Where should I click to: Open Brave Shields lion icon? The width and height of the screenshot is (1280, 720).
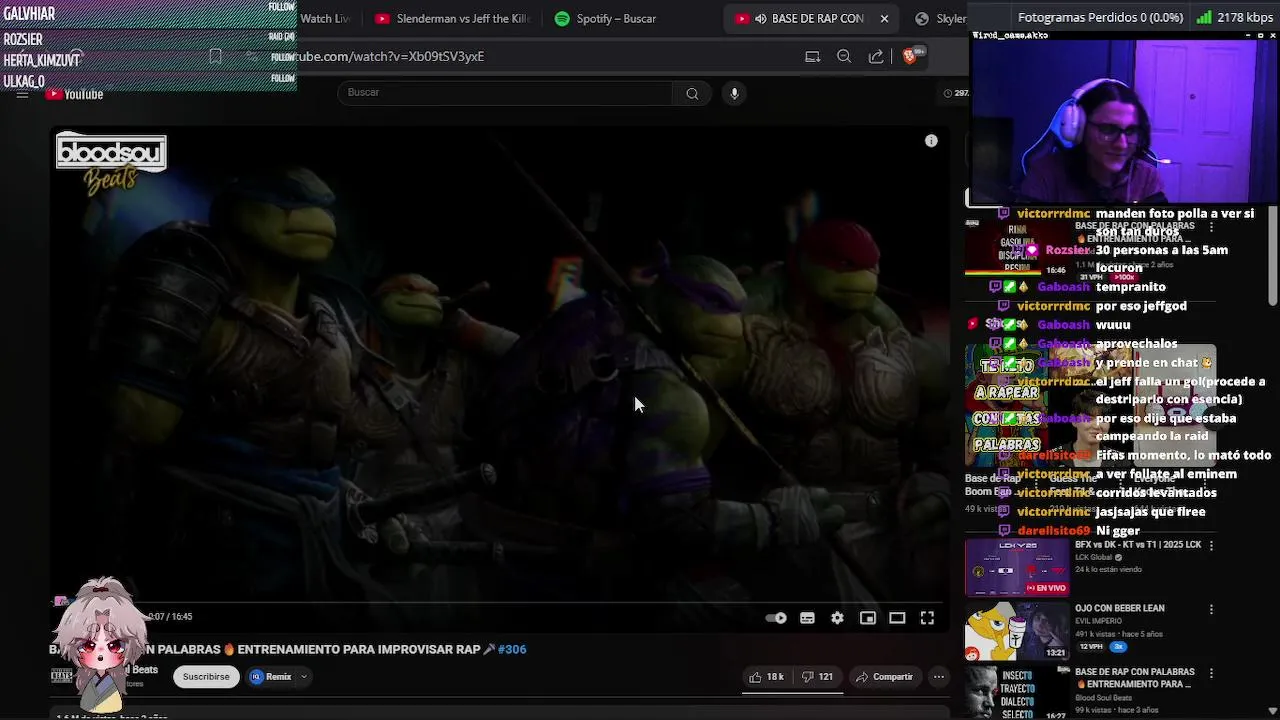909,56
